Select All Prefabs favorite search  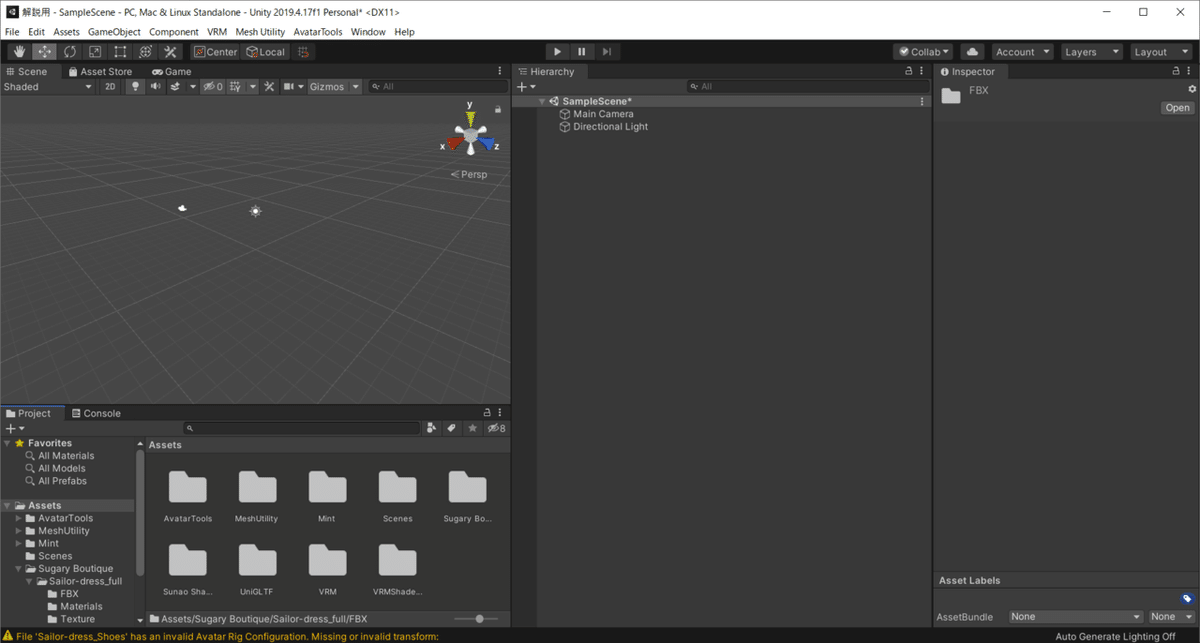62,481
